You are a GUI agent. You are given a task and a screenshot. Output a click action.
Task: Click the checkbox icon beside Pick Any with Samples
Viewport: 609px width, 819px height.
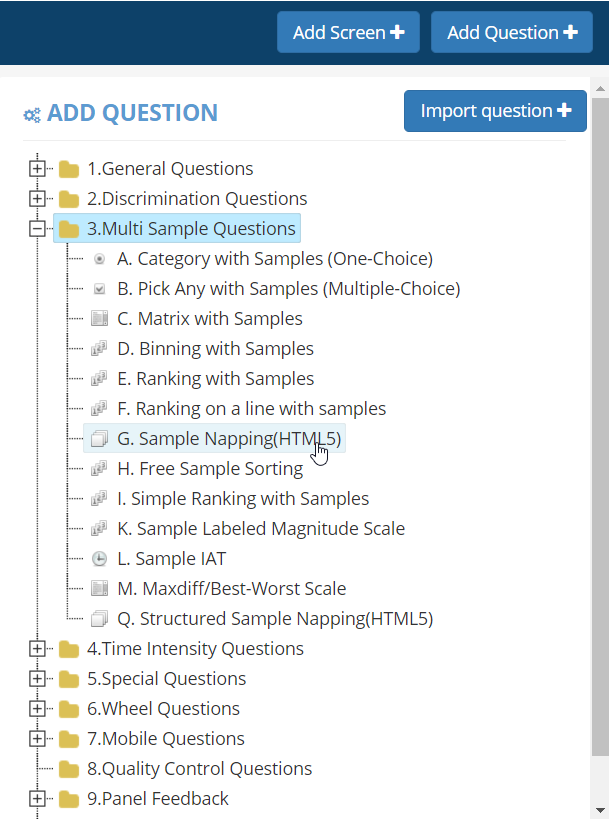tap(99, 289)
